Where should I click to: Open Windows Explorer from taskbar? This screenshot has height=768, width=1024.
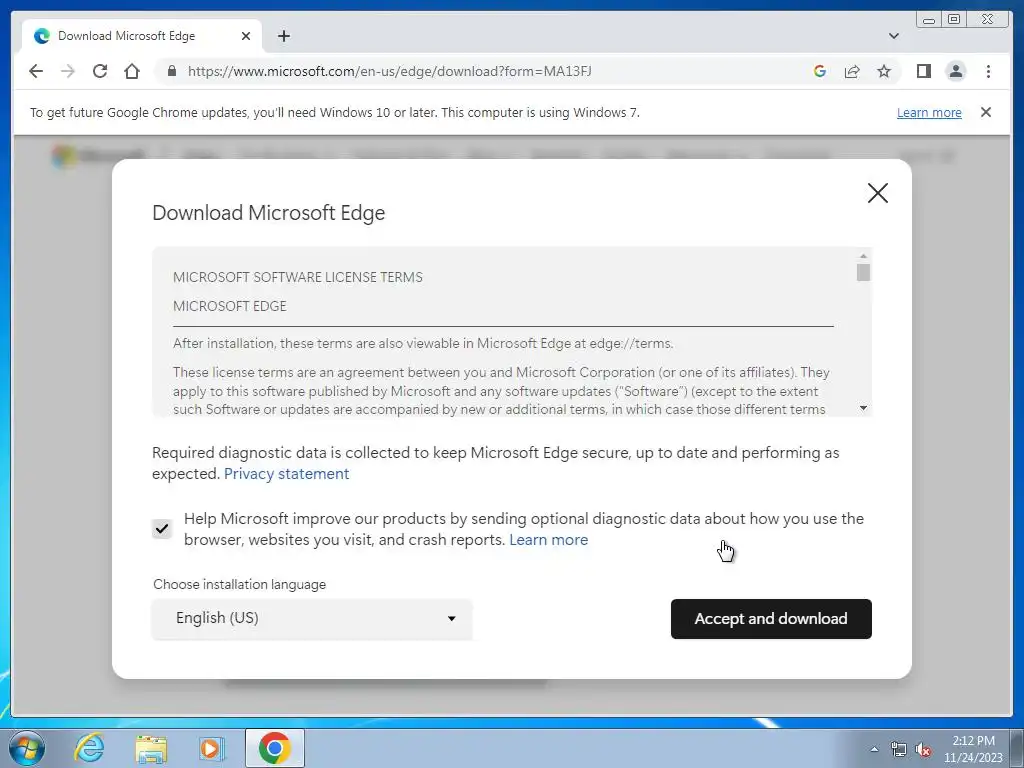point(151,749)
